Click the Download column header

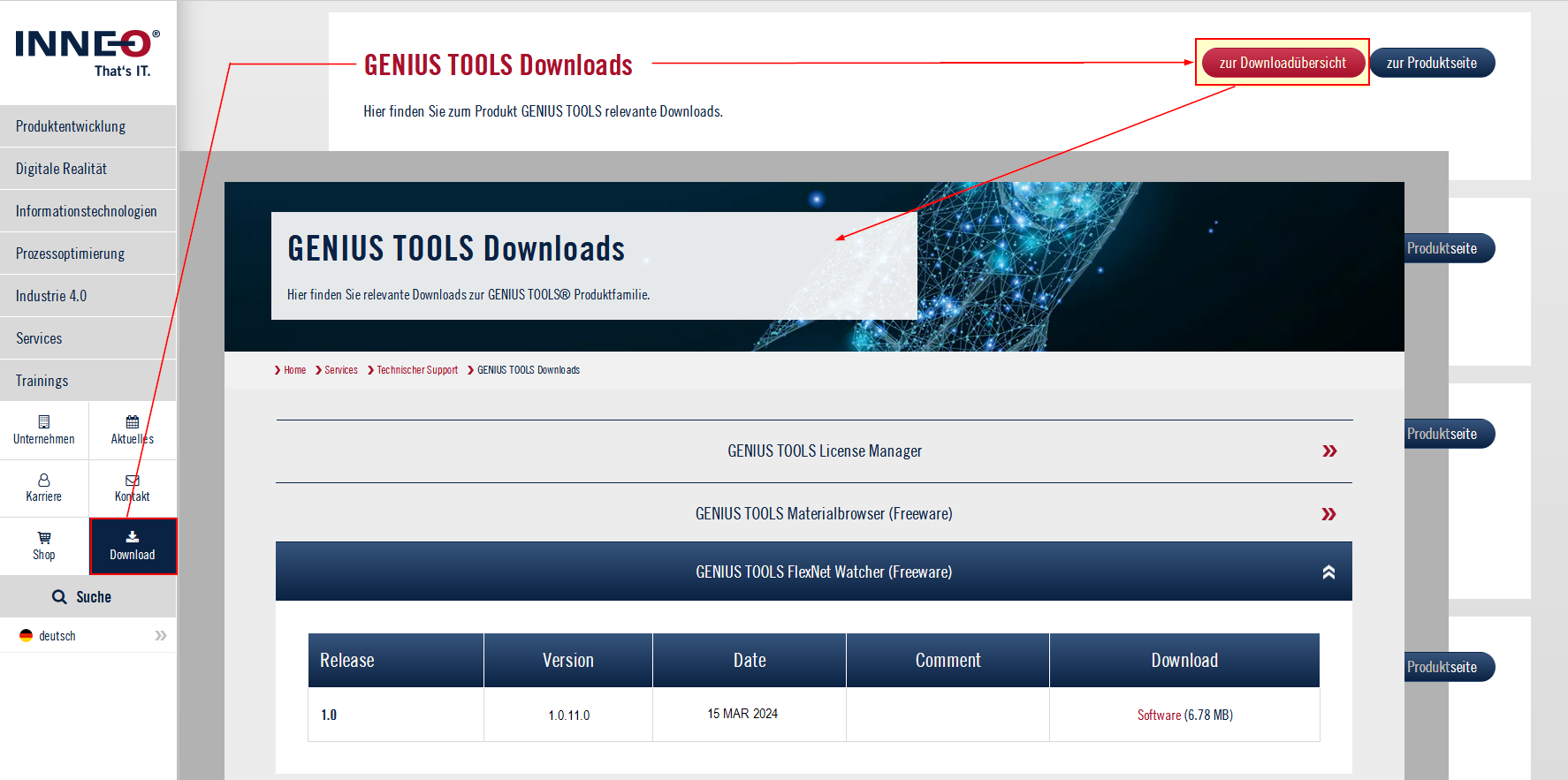pos(1184,660)
